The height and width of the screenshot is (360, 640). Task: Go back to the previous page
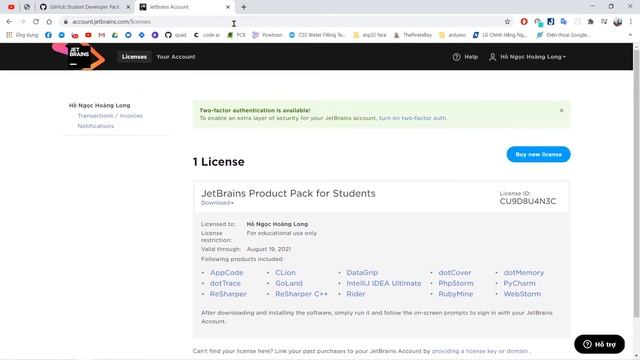coord(9,22)
